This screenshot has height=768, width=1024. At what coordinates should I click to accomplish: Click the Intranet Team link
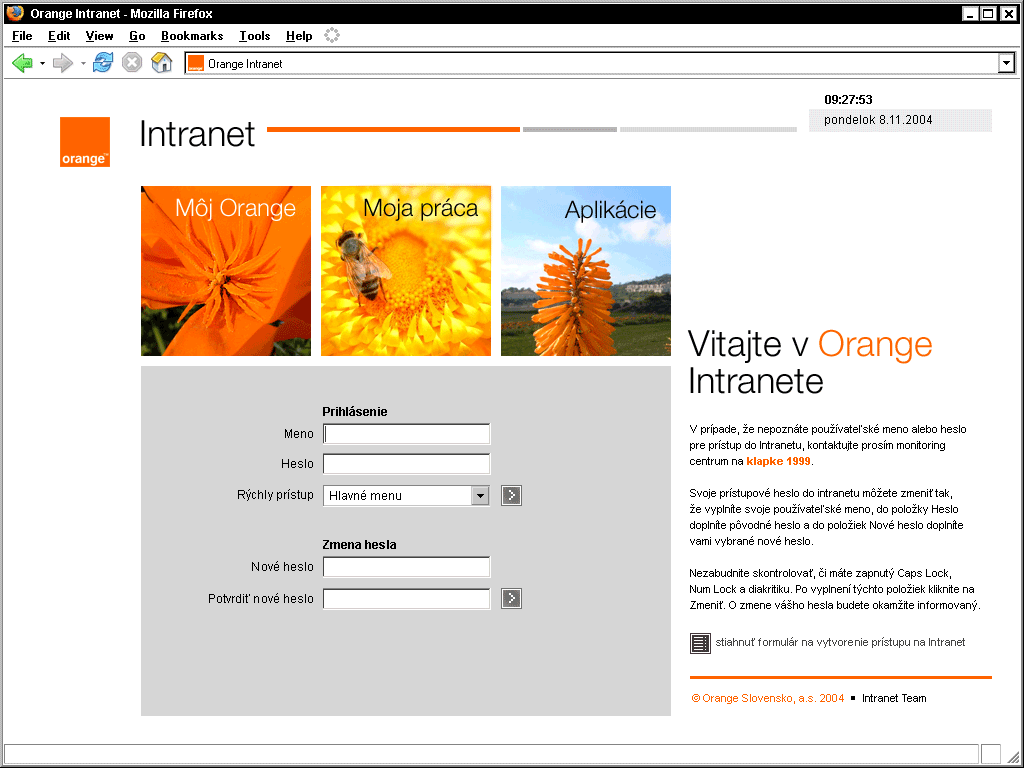[894, 698]
